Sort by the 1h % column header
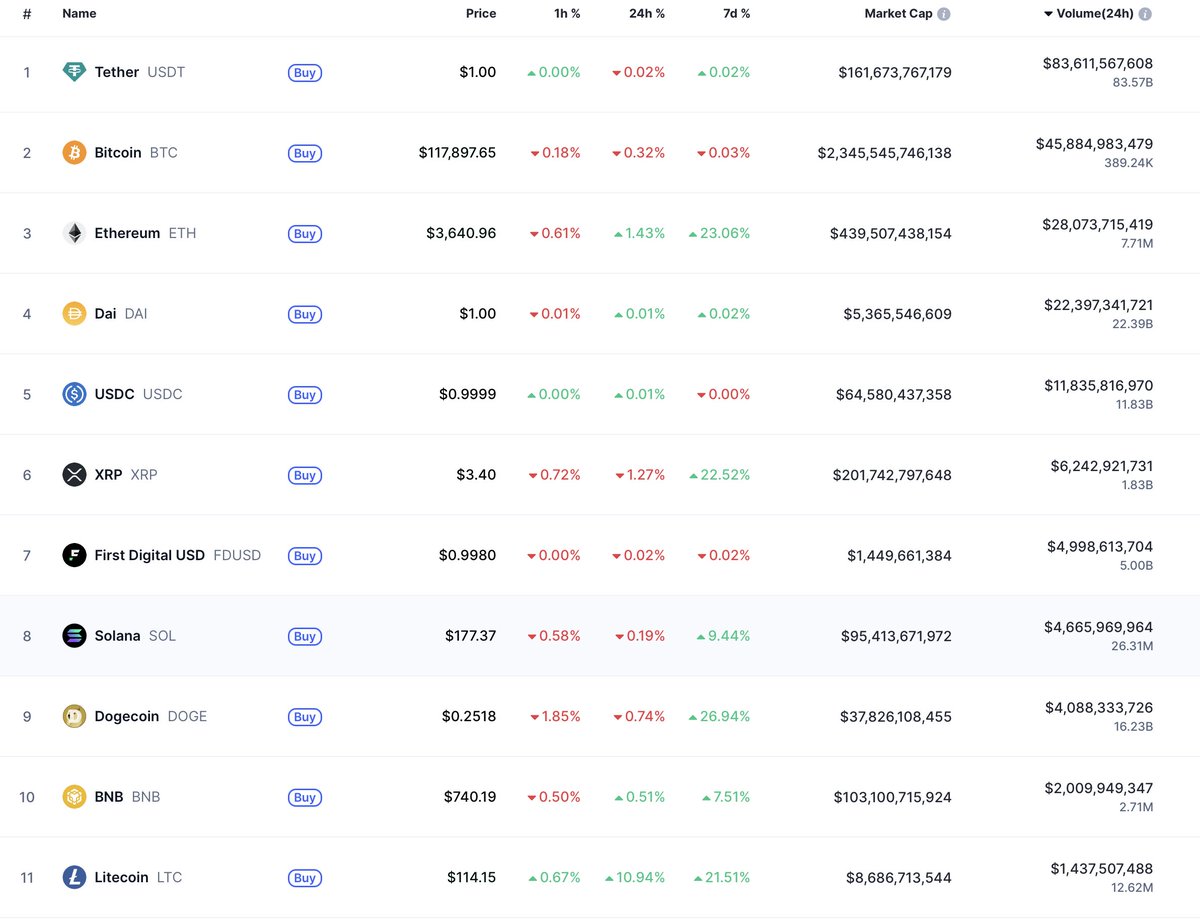Viewport: 1200px width, 922px height. coord(566,14)
